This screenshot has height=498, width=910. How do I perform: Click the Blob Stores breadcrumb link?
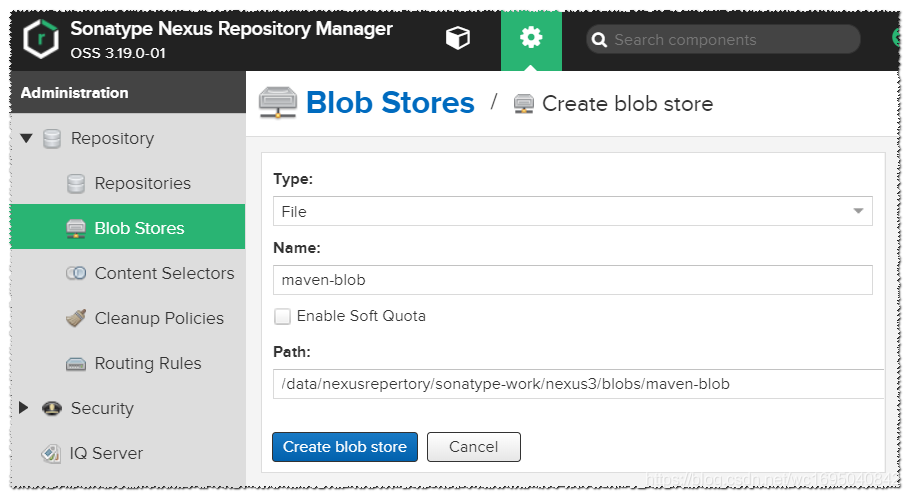pyautogui.click(x=390, y=103)
